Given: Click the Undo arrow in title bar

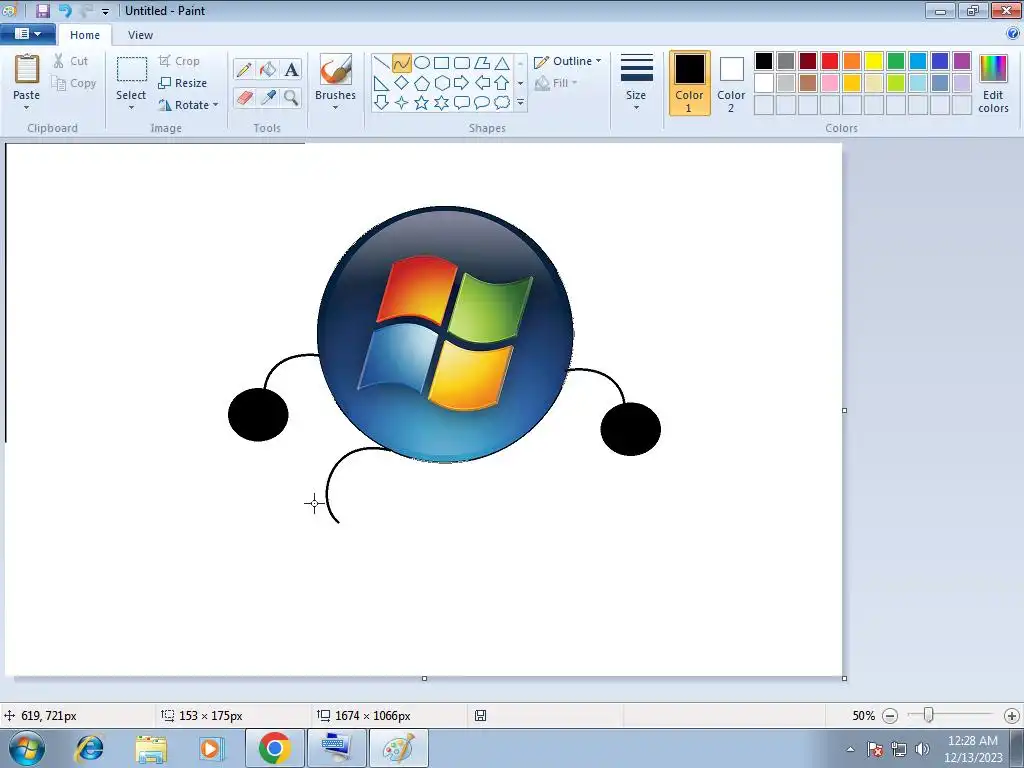Looking at the screenshot, I should (64, 10).
